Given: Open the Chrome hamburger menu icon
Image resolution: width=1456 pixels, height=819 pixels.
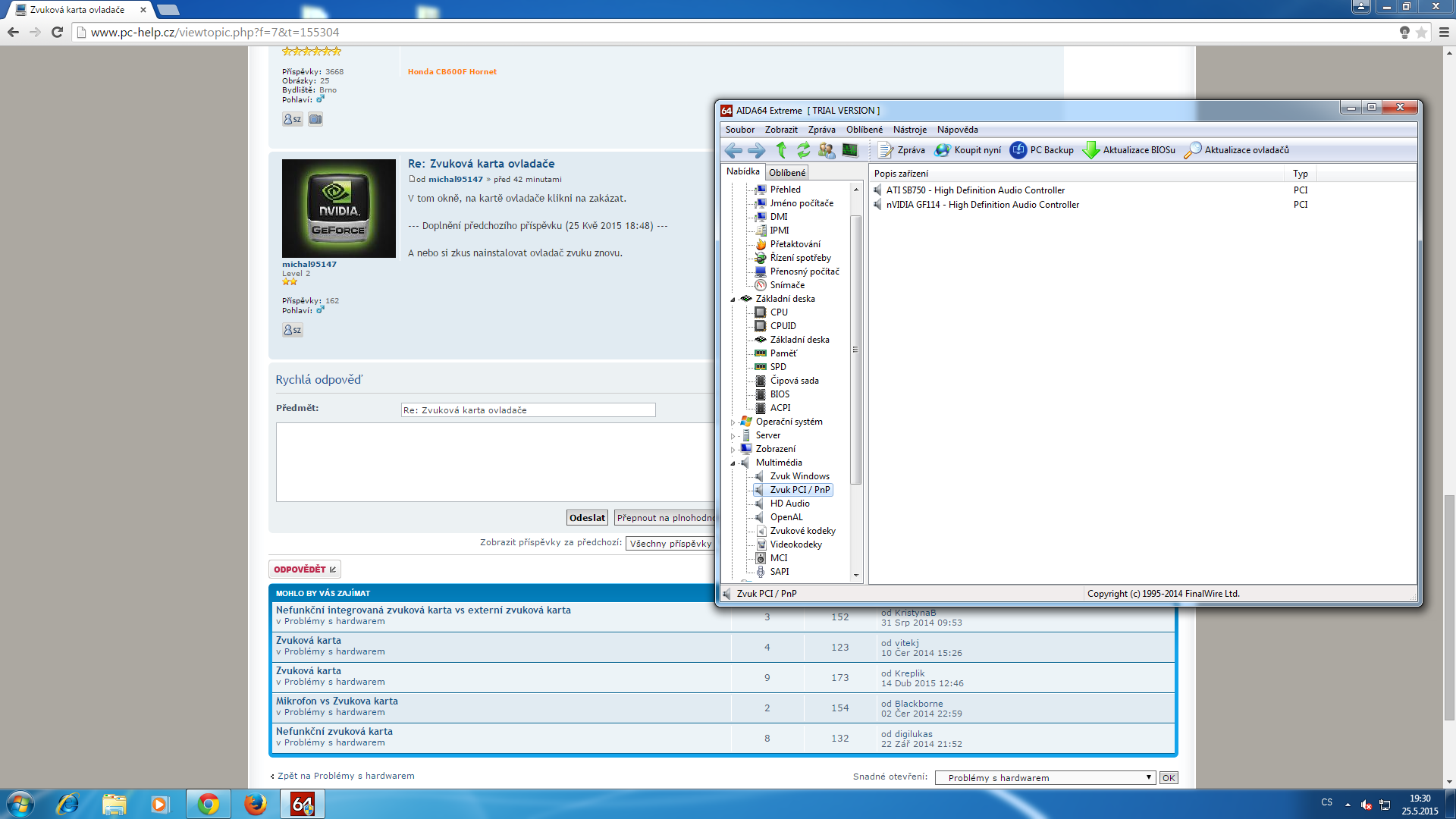Looking at the screenshot, I should tap(1444, 32).
